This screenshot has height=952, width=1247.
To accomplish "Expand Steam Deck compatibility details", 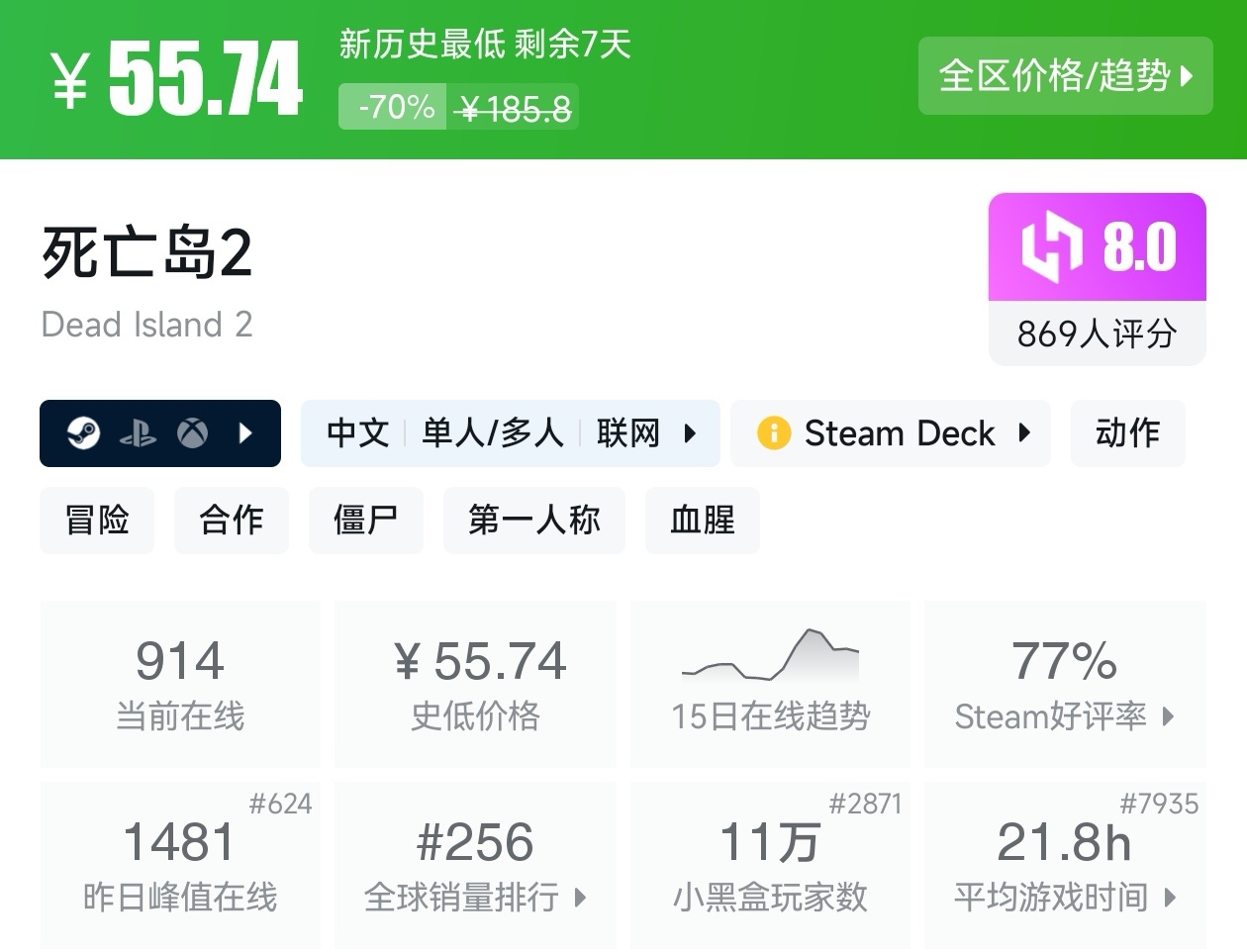I will click(1024, 433).
